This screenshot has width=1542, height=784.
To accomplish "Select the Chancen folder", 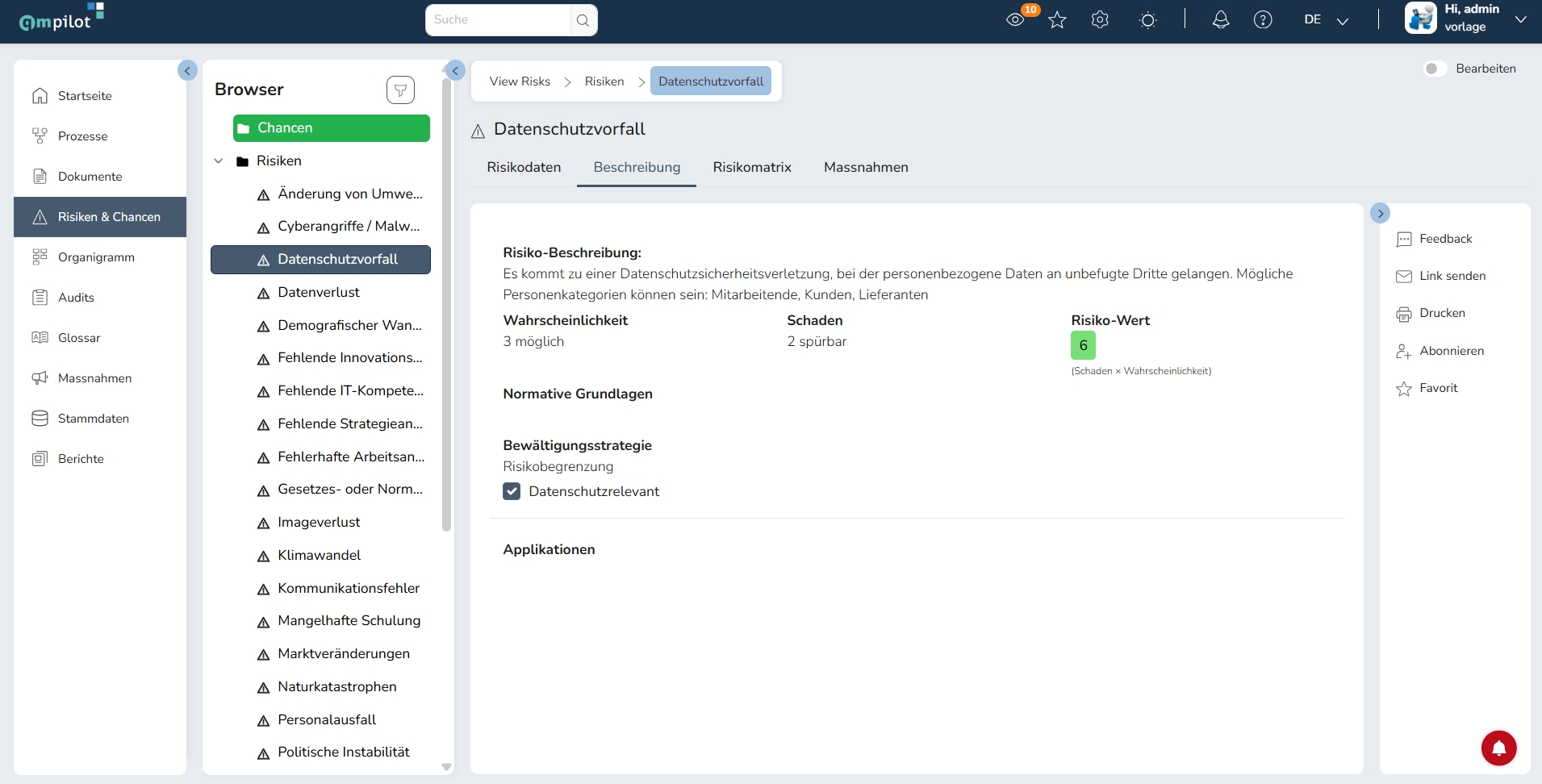I will (x=332, y=128).
